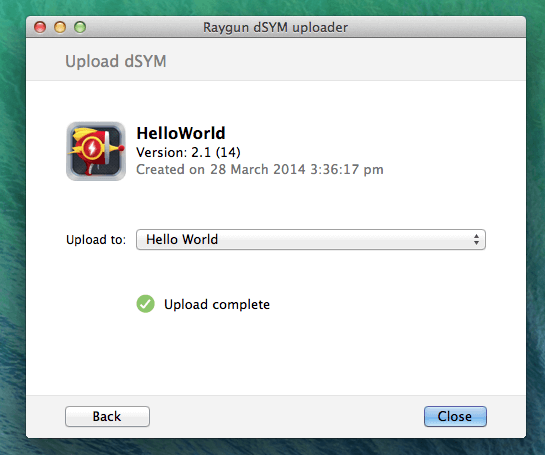Select the Hello World text in the dropdown
The image size is (545, 455).
pos(182,239)
